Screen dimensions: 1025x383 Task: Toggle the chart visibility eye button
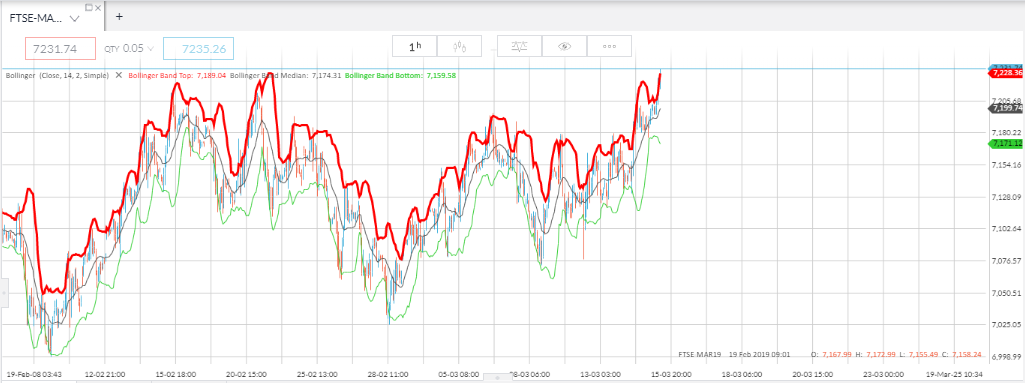coord(564,46)
